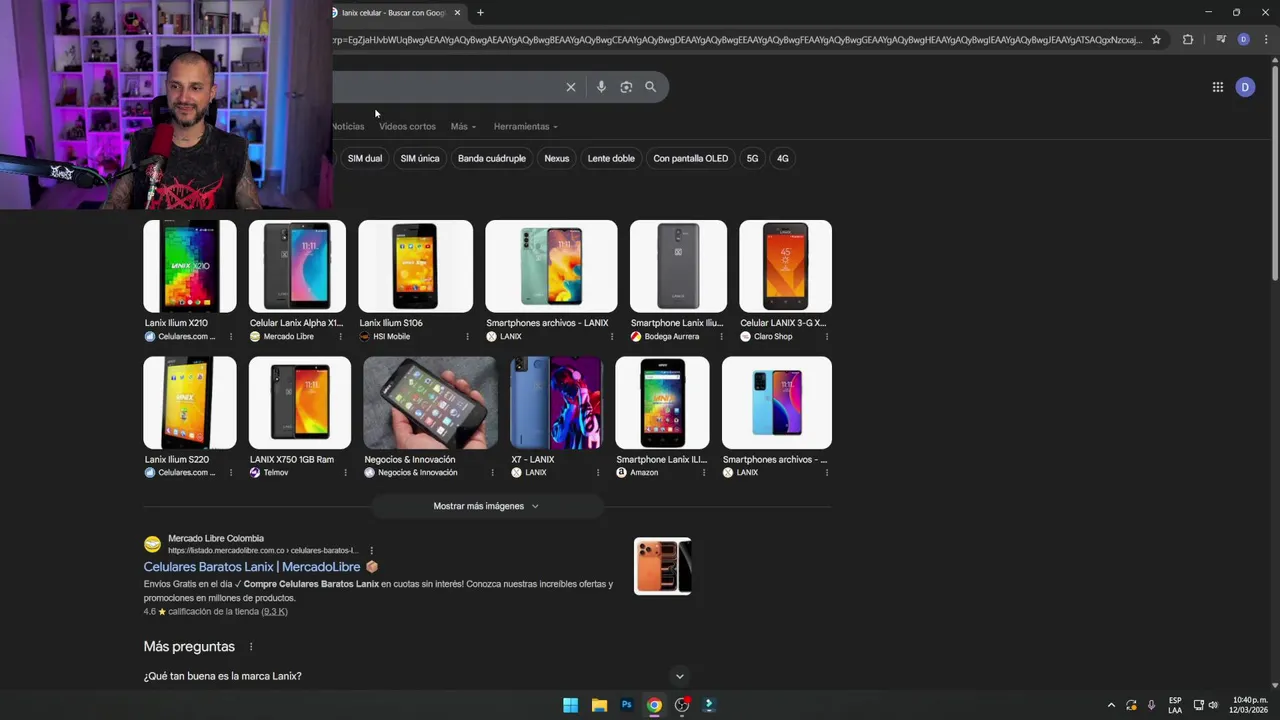Apply Con pantalla OLED filter chip
The width and height of the screenshot is (1280, 720).
point(691,158)
